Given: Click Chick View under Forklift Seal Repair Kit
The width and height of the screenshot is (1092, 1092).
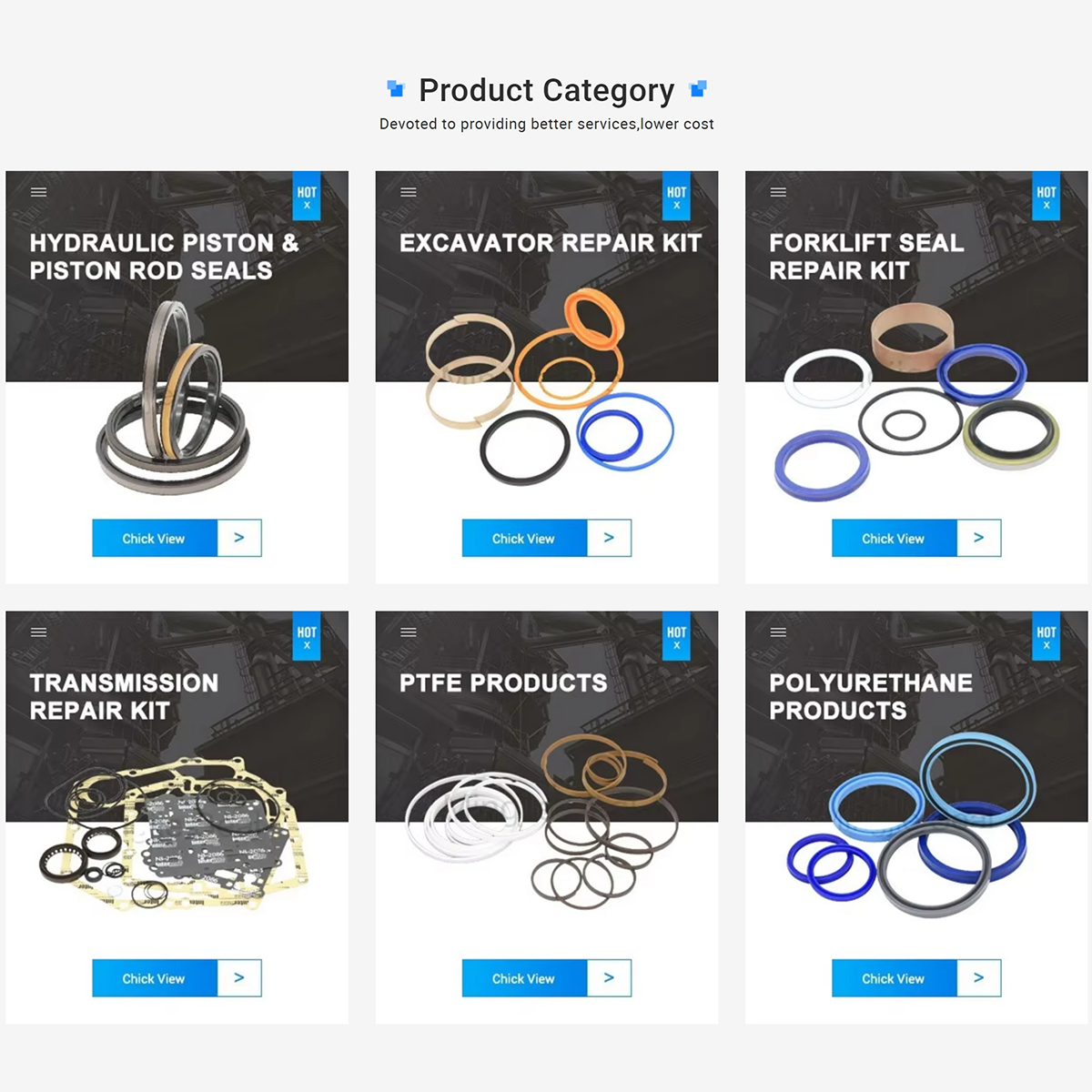Looking at the screenshot, I should [894, 538].
